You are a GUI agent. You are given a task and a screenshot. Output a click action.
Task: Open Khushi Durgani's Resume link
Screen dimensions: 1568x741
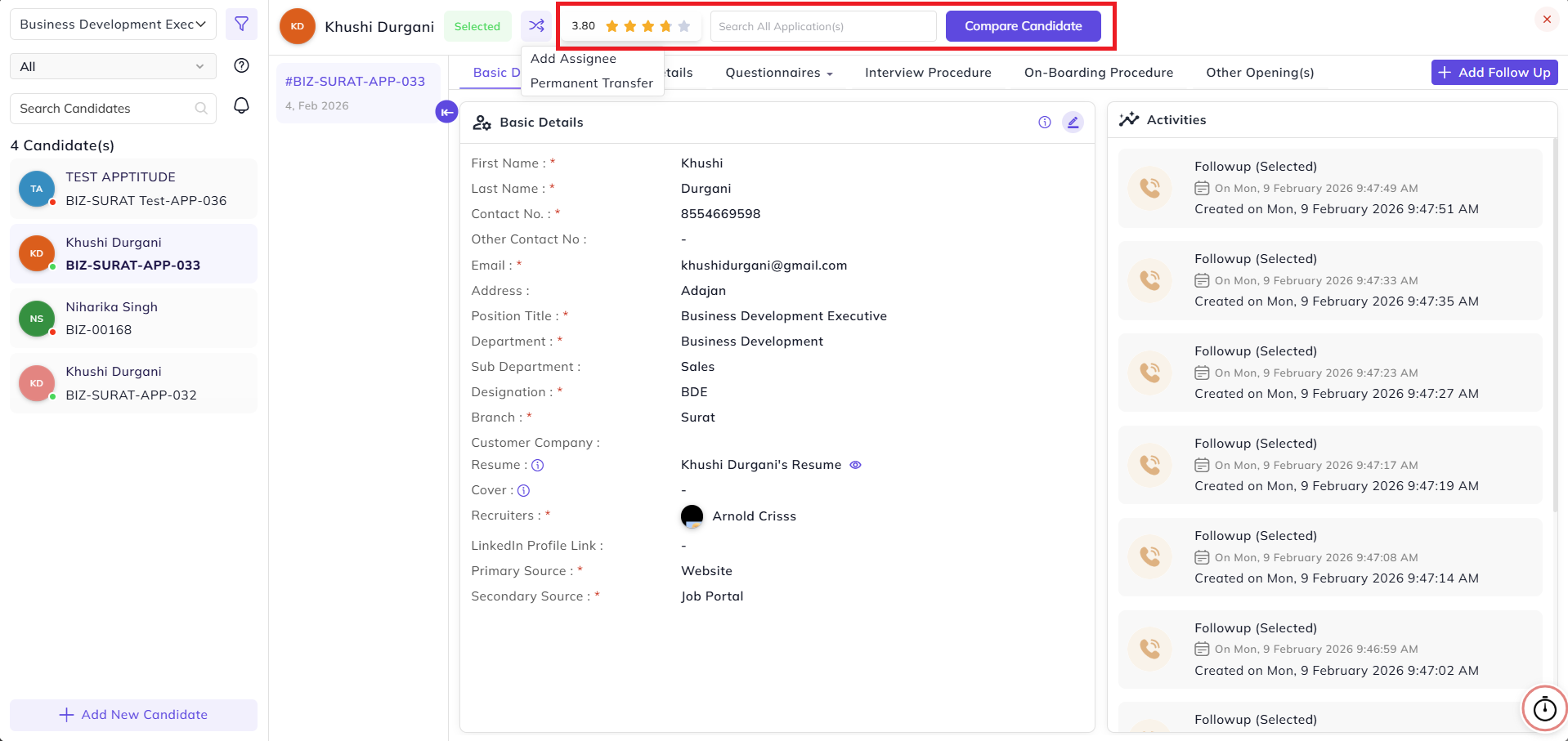tap(761, 465)
